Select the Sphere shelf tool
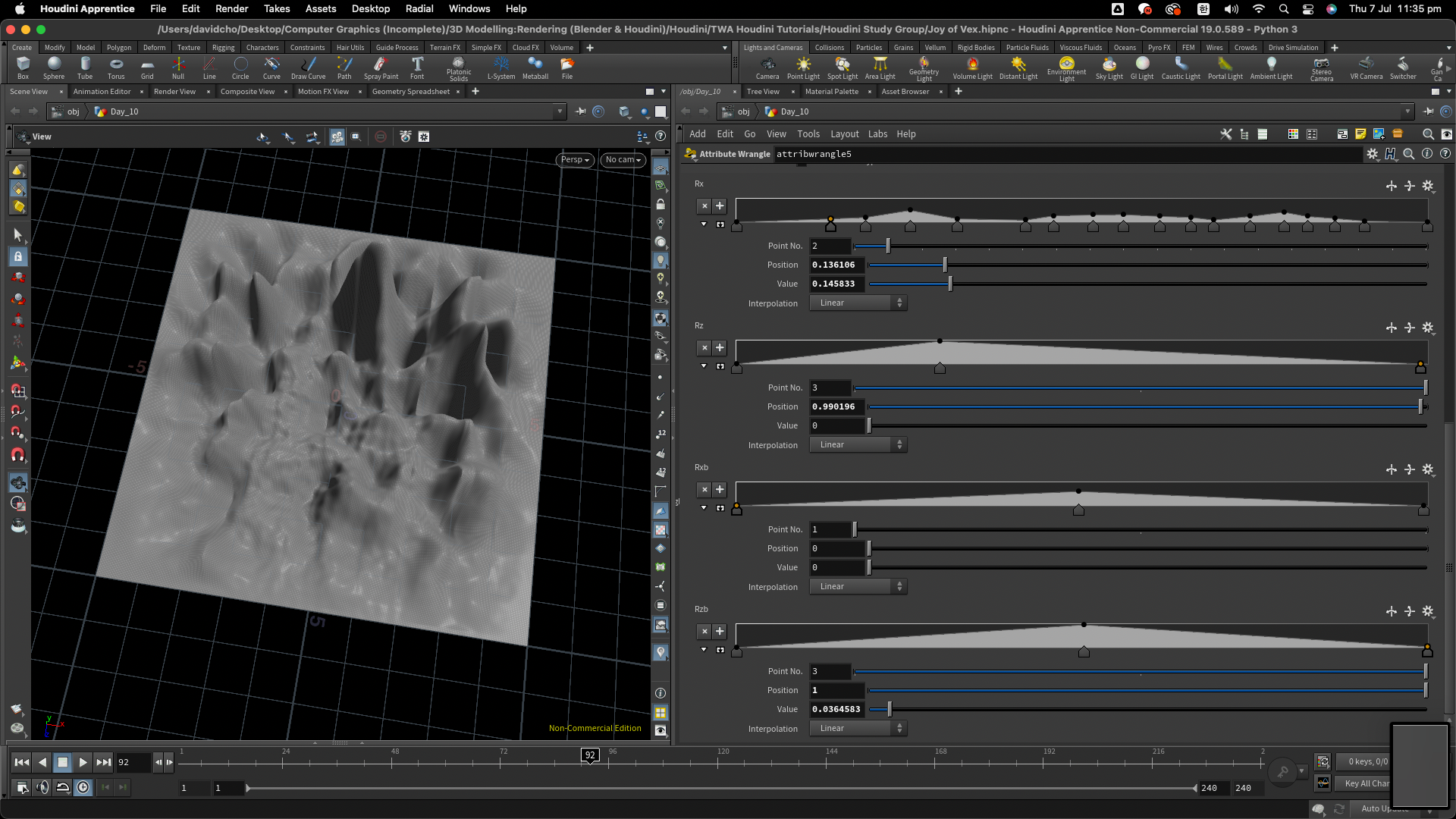 click(x=54, y=67)
